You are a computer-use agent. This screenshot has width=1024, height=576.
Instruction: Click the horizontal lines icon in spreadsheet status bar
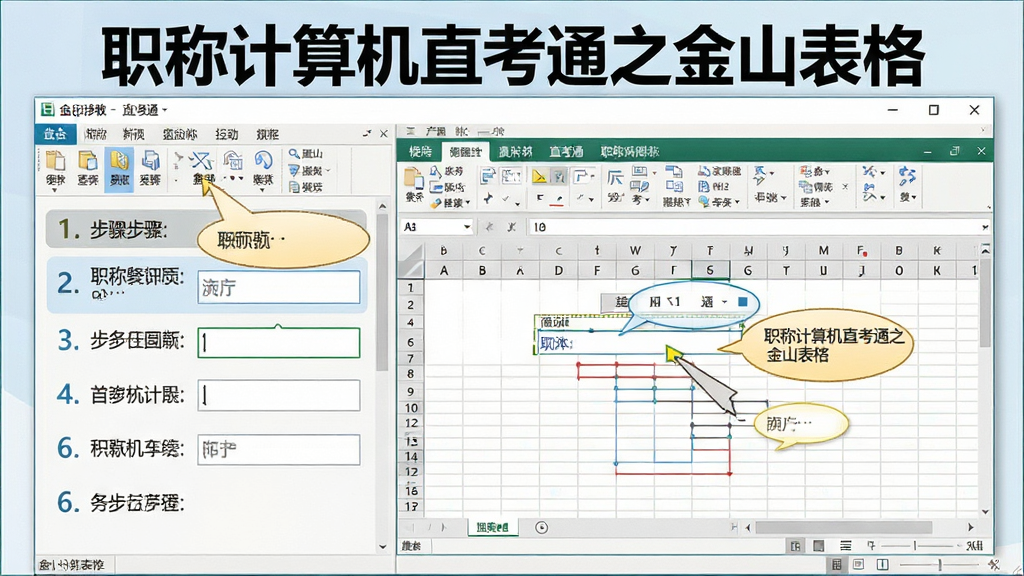[846, 546]
